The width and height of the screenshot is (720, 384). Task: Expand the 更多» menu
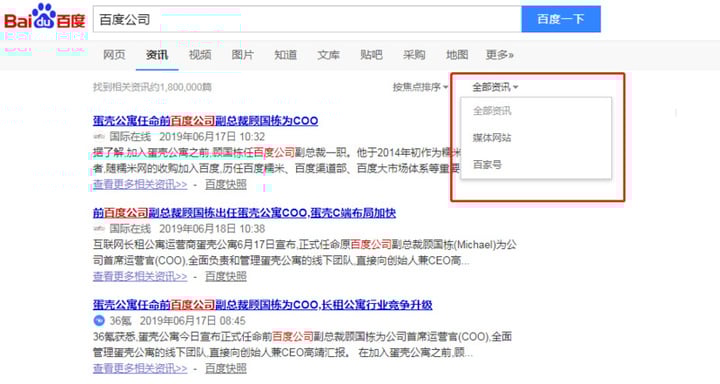(x=500, y=55)
